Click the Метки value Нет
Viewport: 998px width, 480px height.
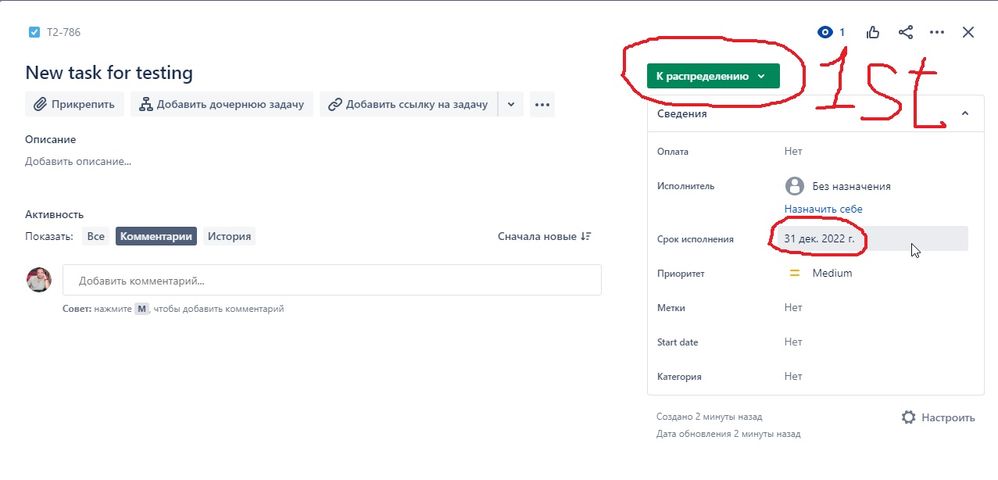[x=793, y=307]
